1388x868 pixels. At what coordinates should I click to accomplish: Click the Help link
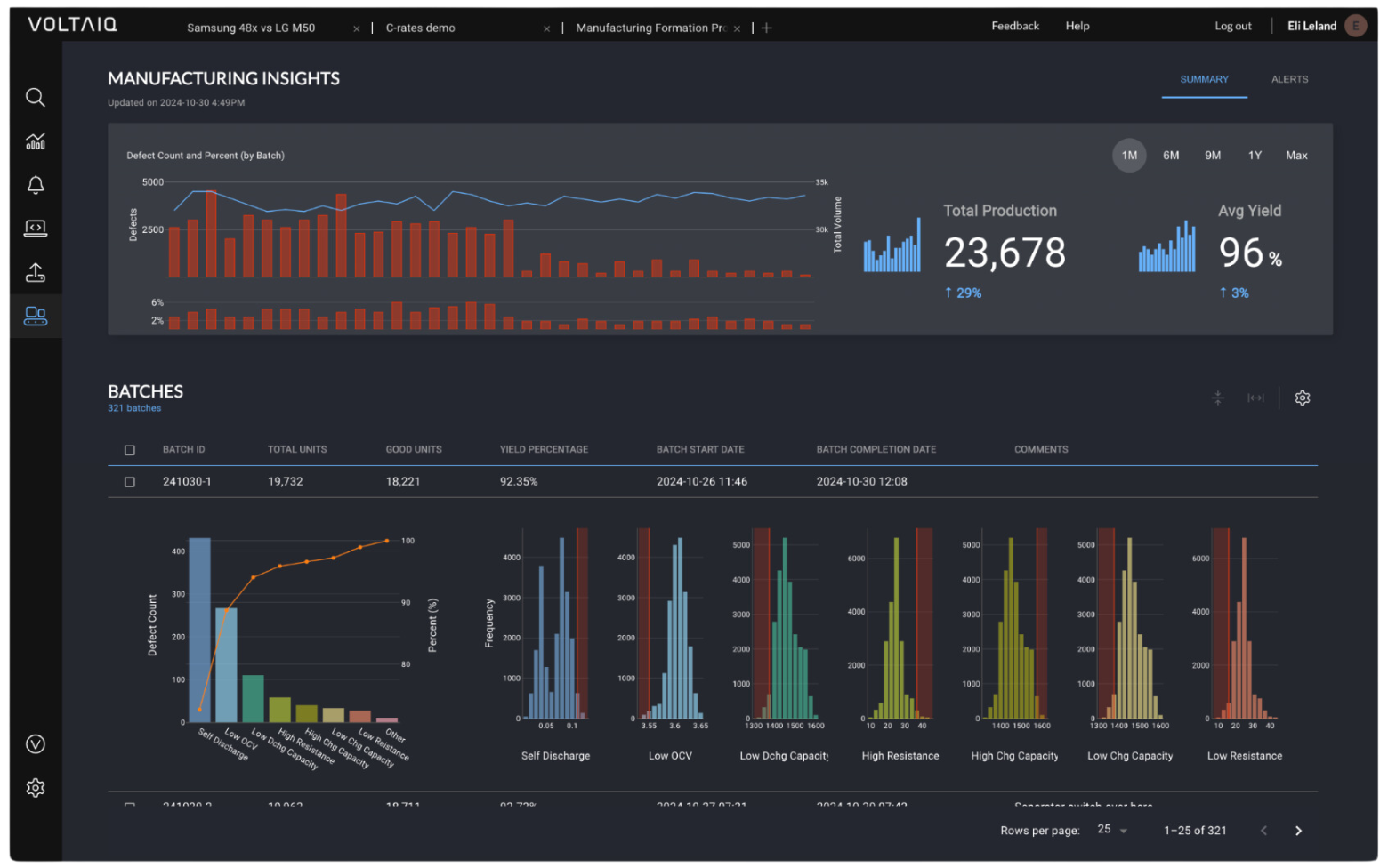point(1077,26)
